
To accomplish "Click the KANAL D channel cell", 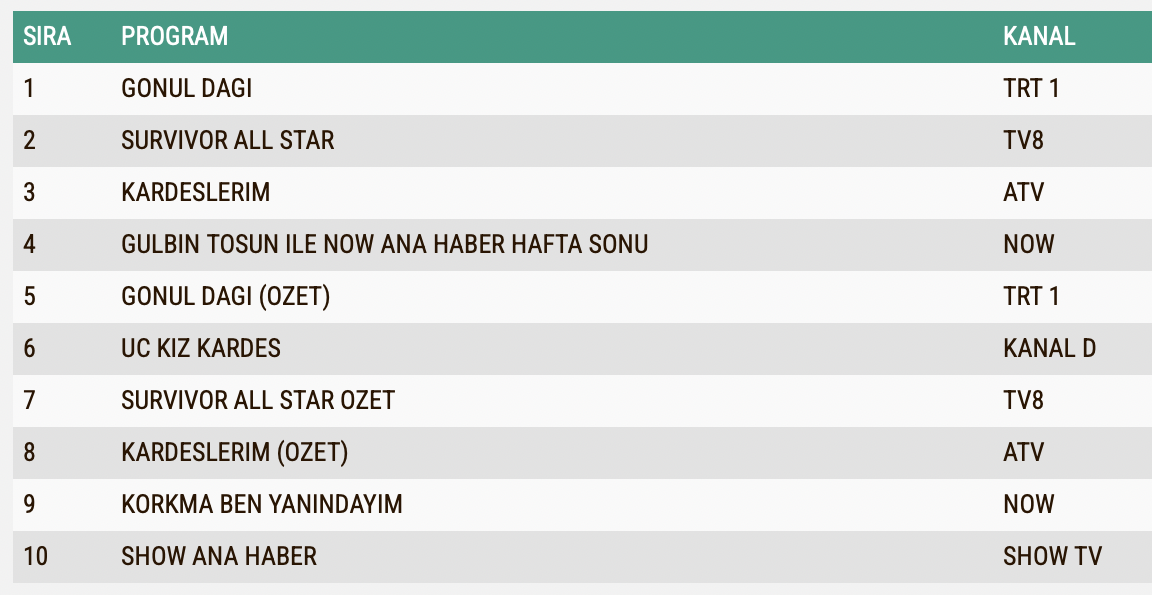I will [x=1049, y=348].
